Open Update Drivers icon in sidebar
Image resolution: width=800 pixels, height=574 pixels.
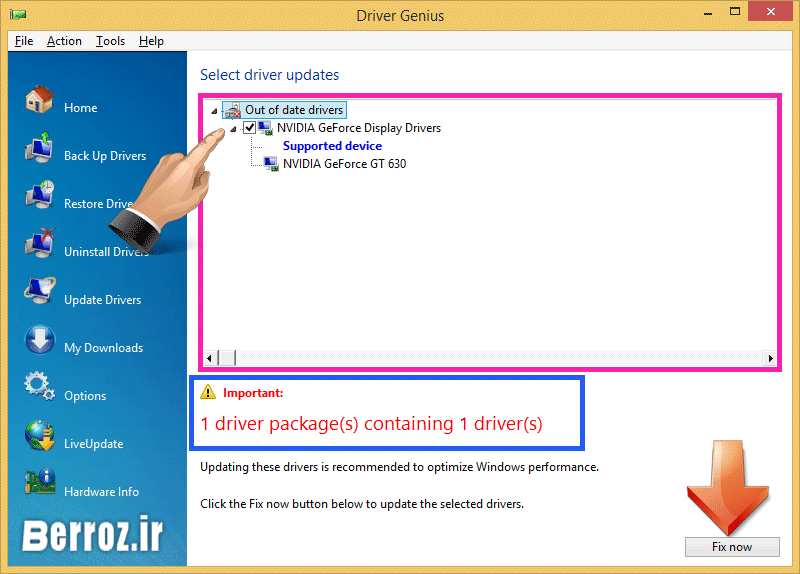click(x=39, y=293)
